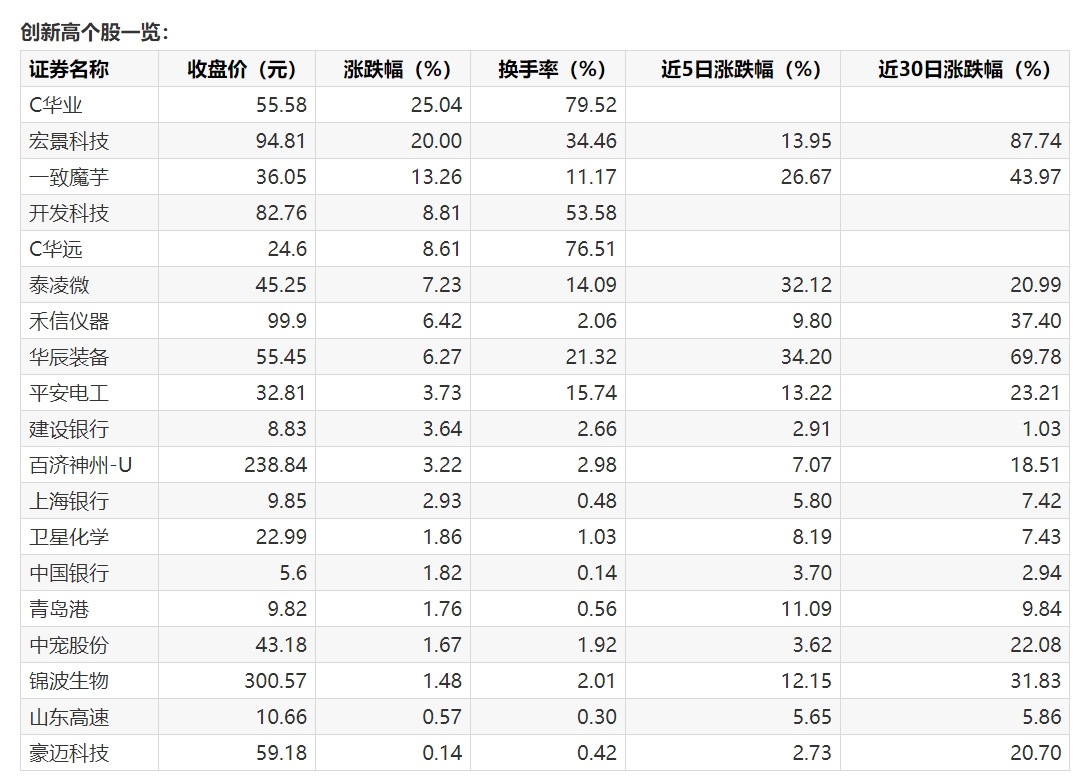Select the 上海银行 stock name
The image size is (1079, 781).
[69, 501]
